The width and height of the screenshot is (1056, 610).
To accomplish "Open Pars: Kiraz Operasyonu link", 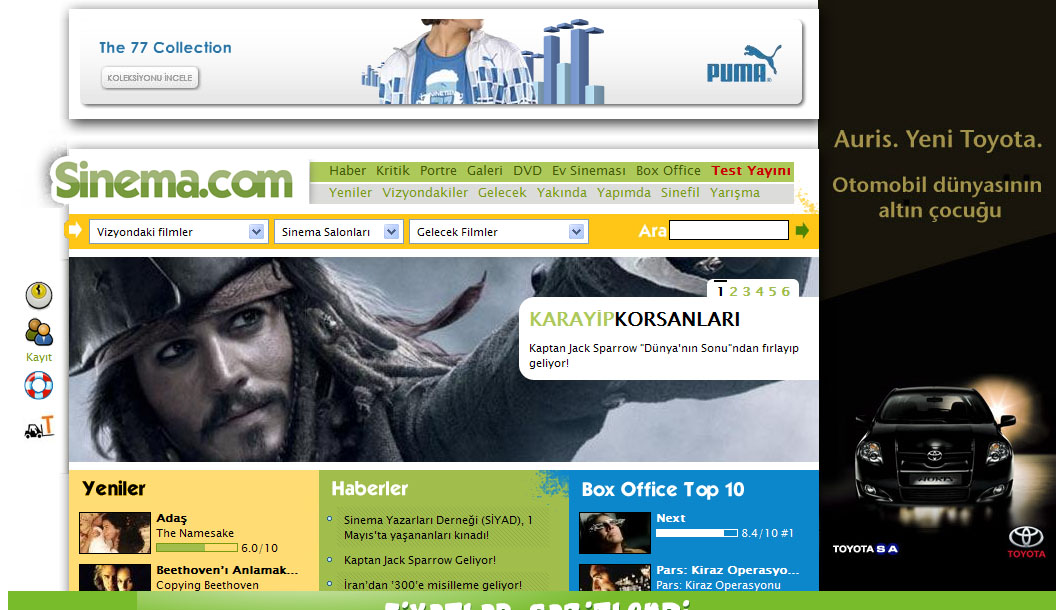I will 727,570.
